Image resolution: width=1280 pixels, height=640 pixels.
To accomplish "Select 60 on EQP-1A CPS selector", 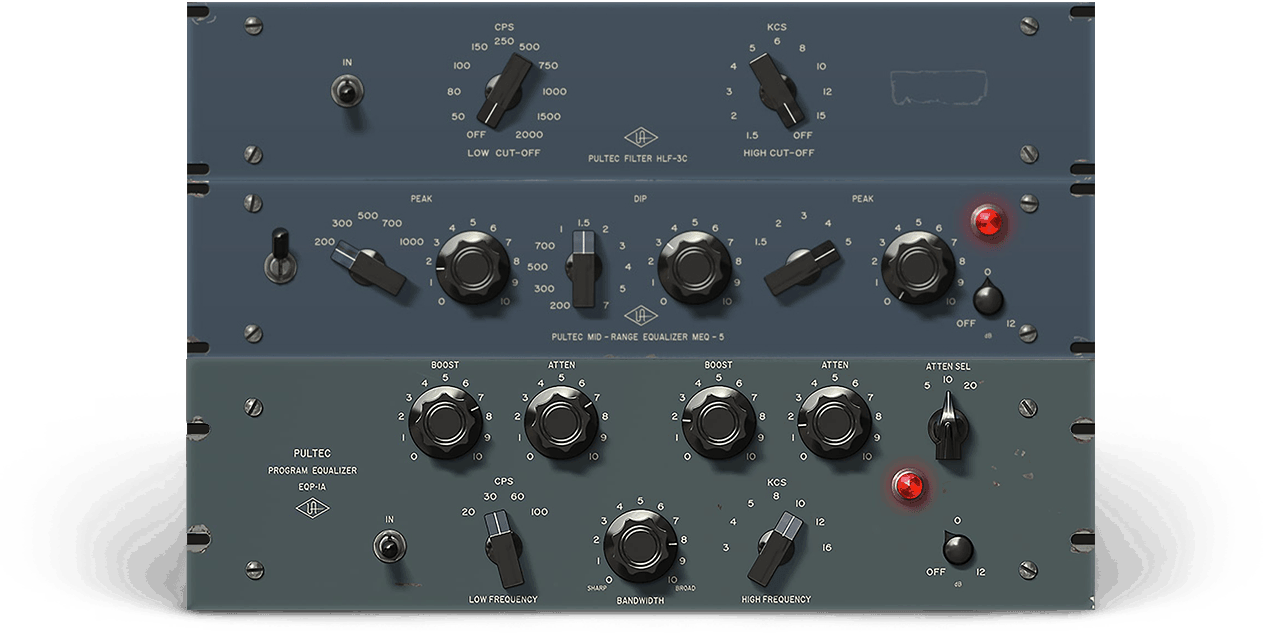I will tap(517, 496).
